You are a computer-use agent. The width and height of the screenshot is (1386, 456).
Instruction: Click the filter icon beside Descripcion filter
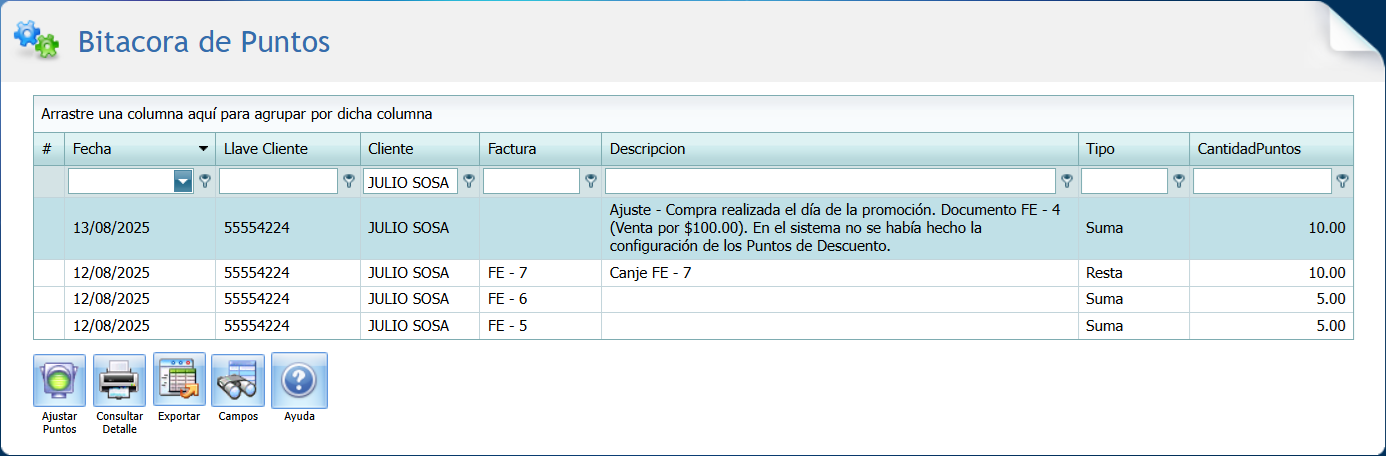[1067, 181]
